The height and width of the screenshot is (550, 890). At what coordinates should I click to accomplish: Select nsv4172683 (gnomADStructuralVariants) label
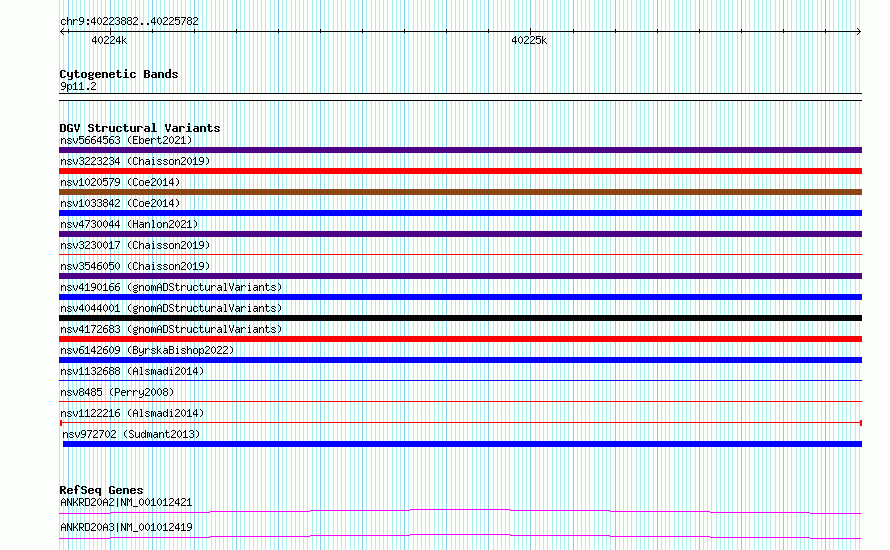click(x=171, y=329)
